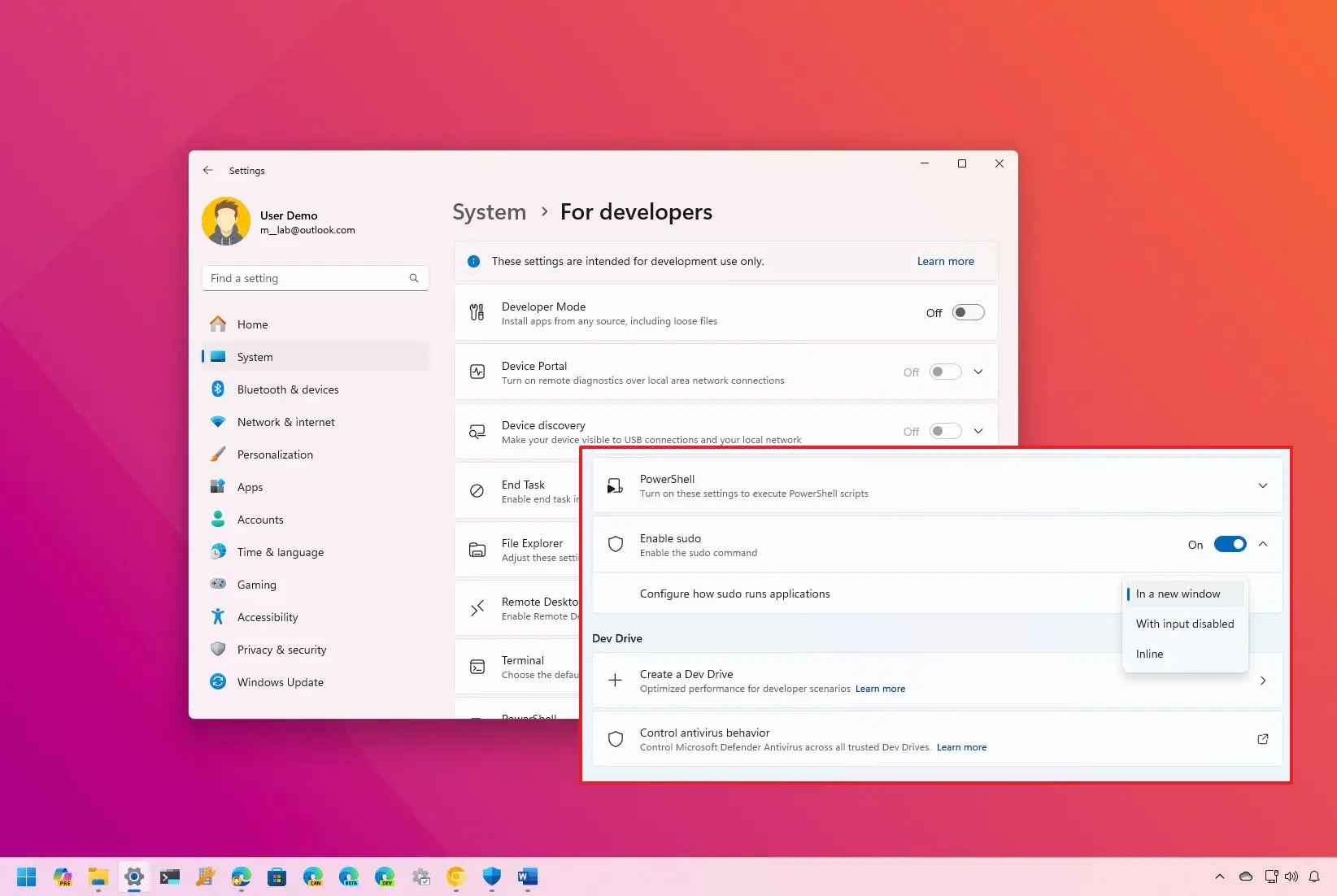Collapse the Enable sudo section
This screenshot has height=896, width=1337.
click(1262, 544)
